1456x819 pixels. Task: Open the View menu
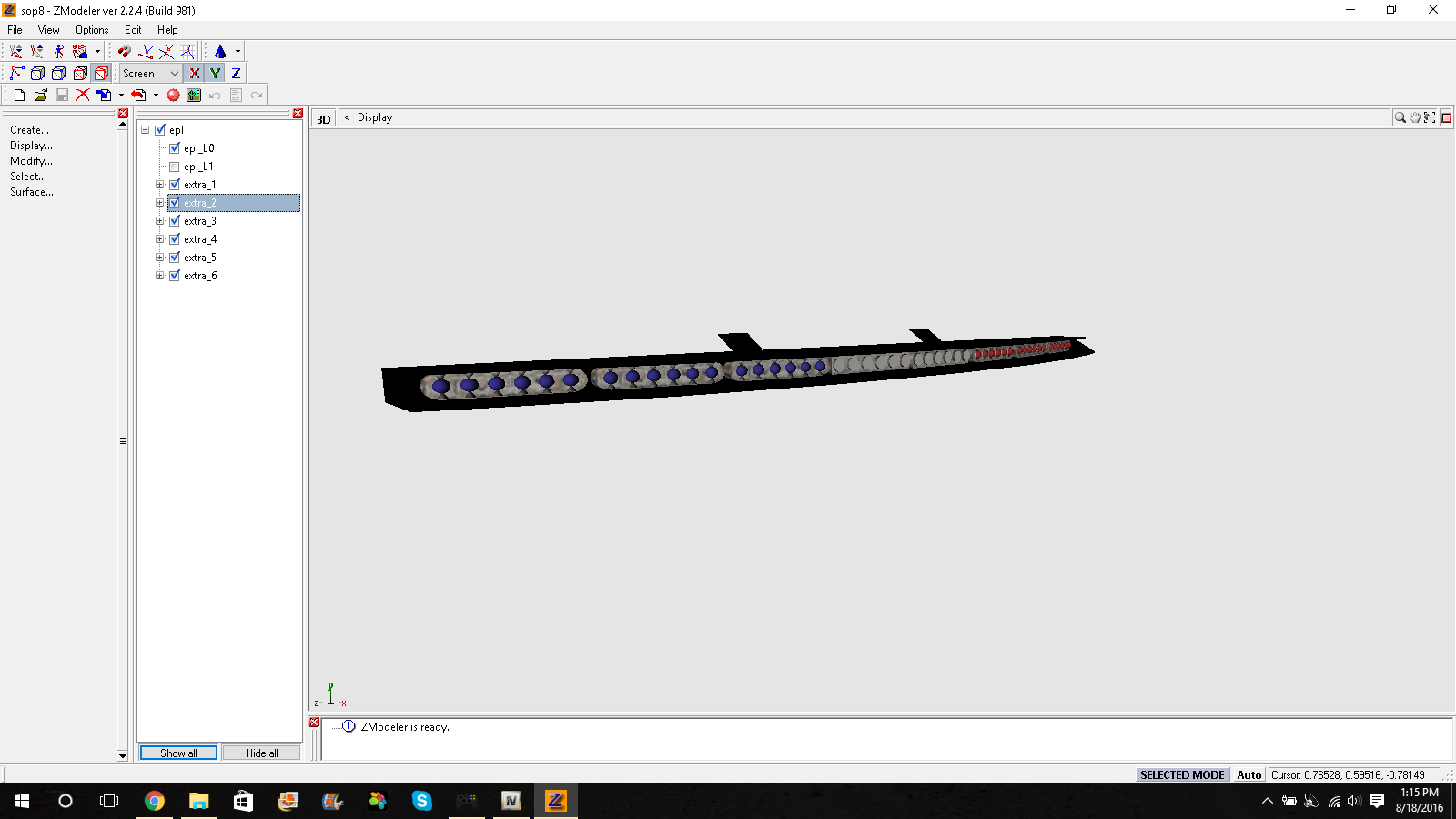[x=48, y=30]
